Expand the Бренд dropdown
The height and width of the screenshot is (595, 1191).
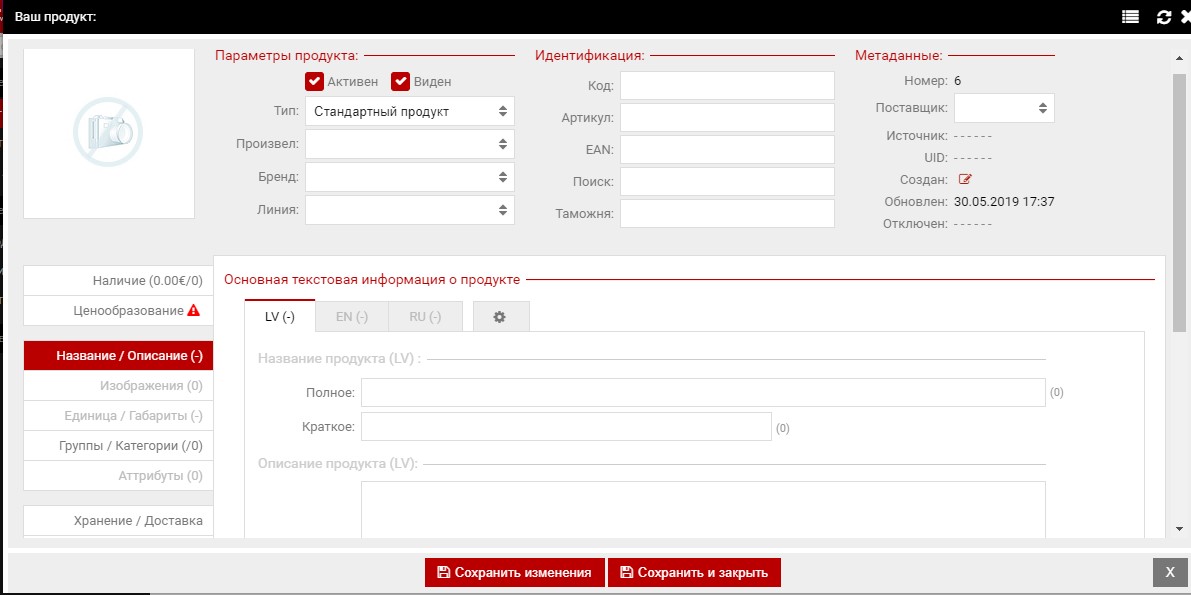point(410,177)
